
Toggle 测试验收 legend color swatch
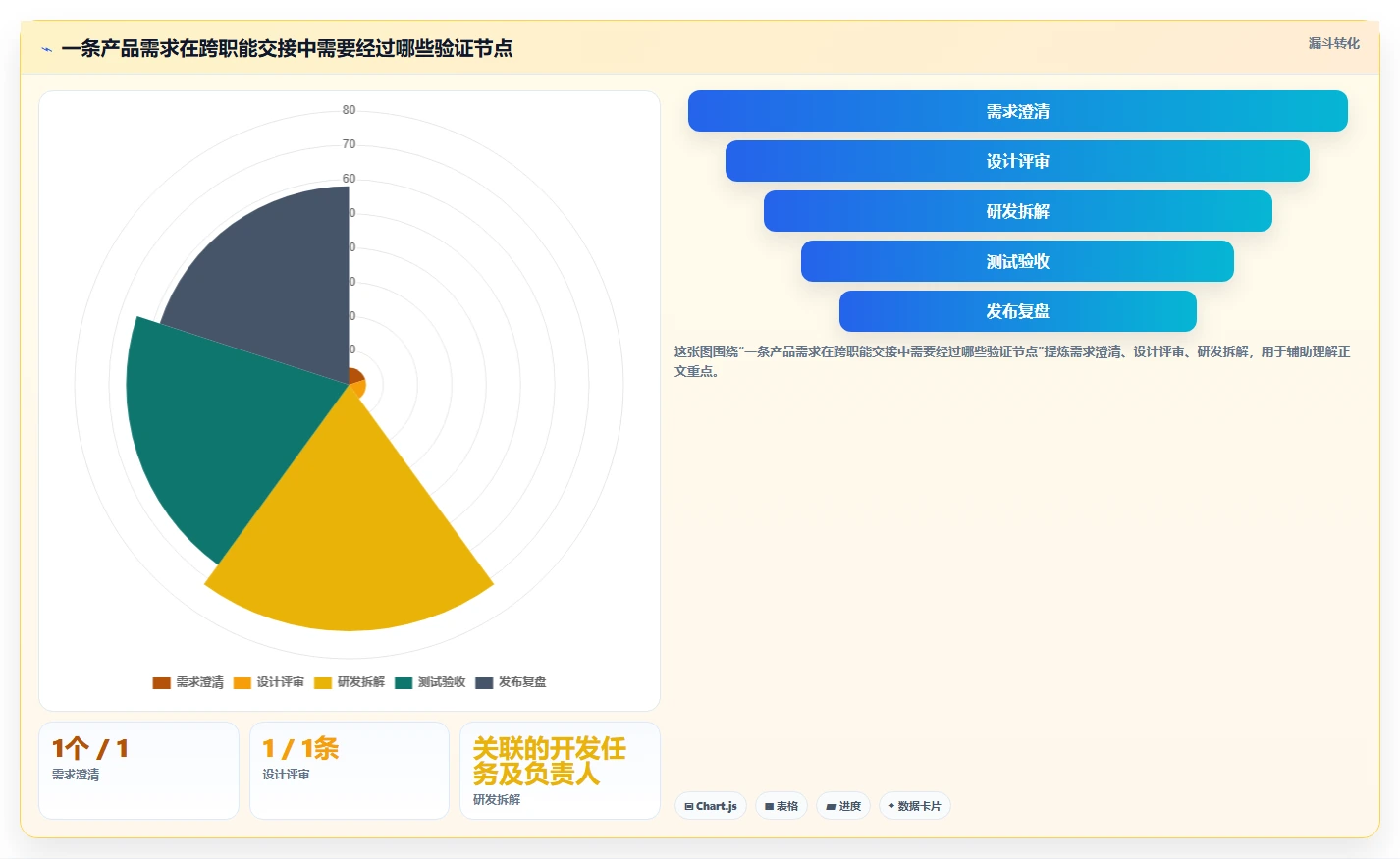[x=404, y=682]
